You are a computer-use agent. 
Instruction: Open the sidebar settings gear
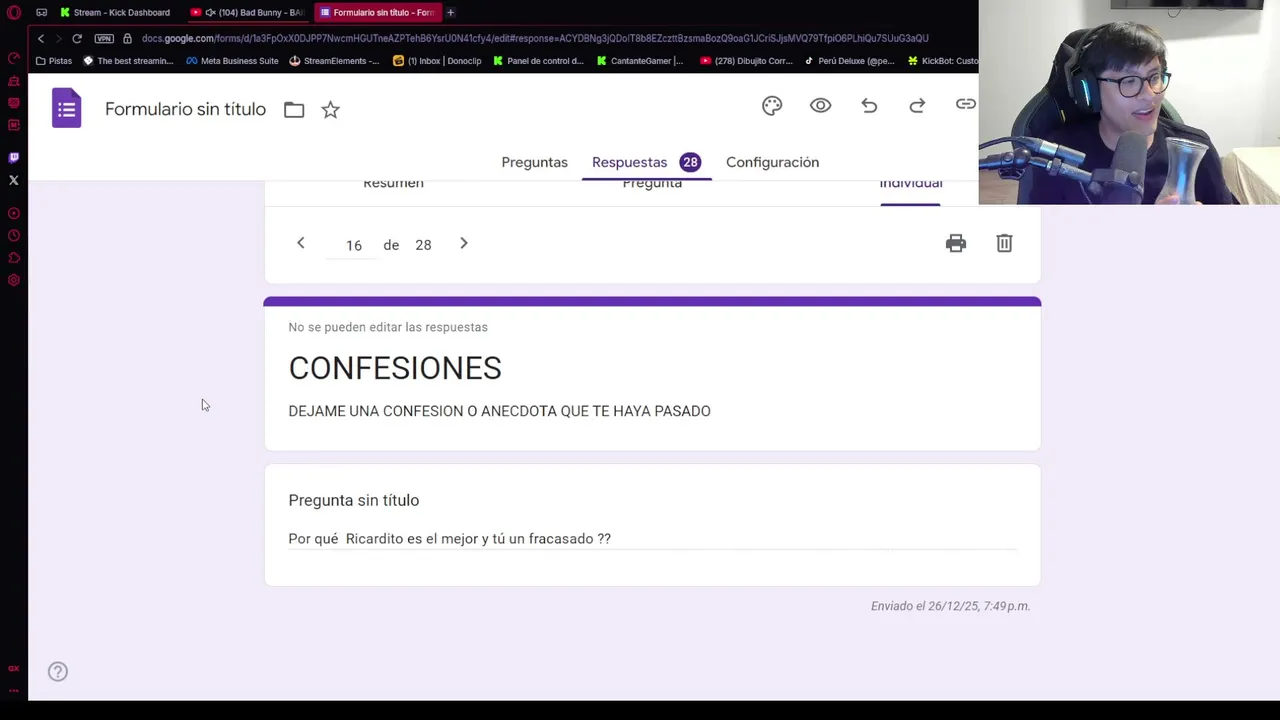(x=14, y=280)
